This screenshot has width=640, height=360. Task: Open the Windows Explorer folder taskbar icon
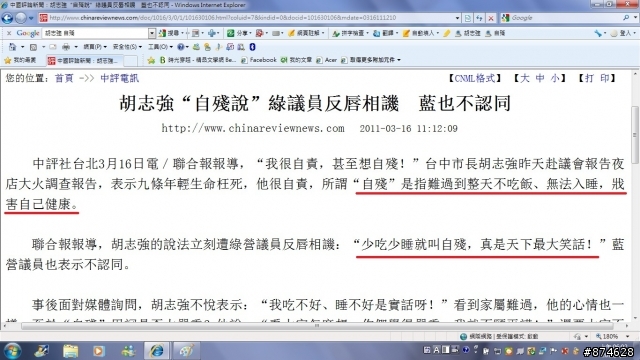click(70, 351)
